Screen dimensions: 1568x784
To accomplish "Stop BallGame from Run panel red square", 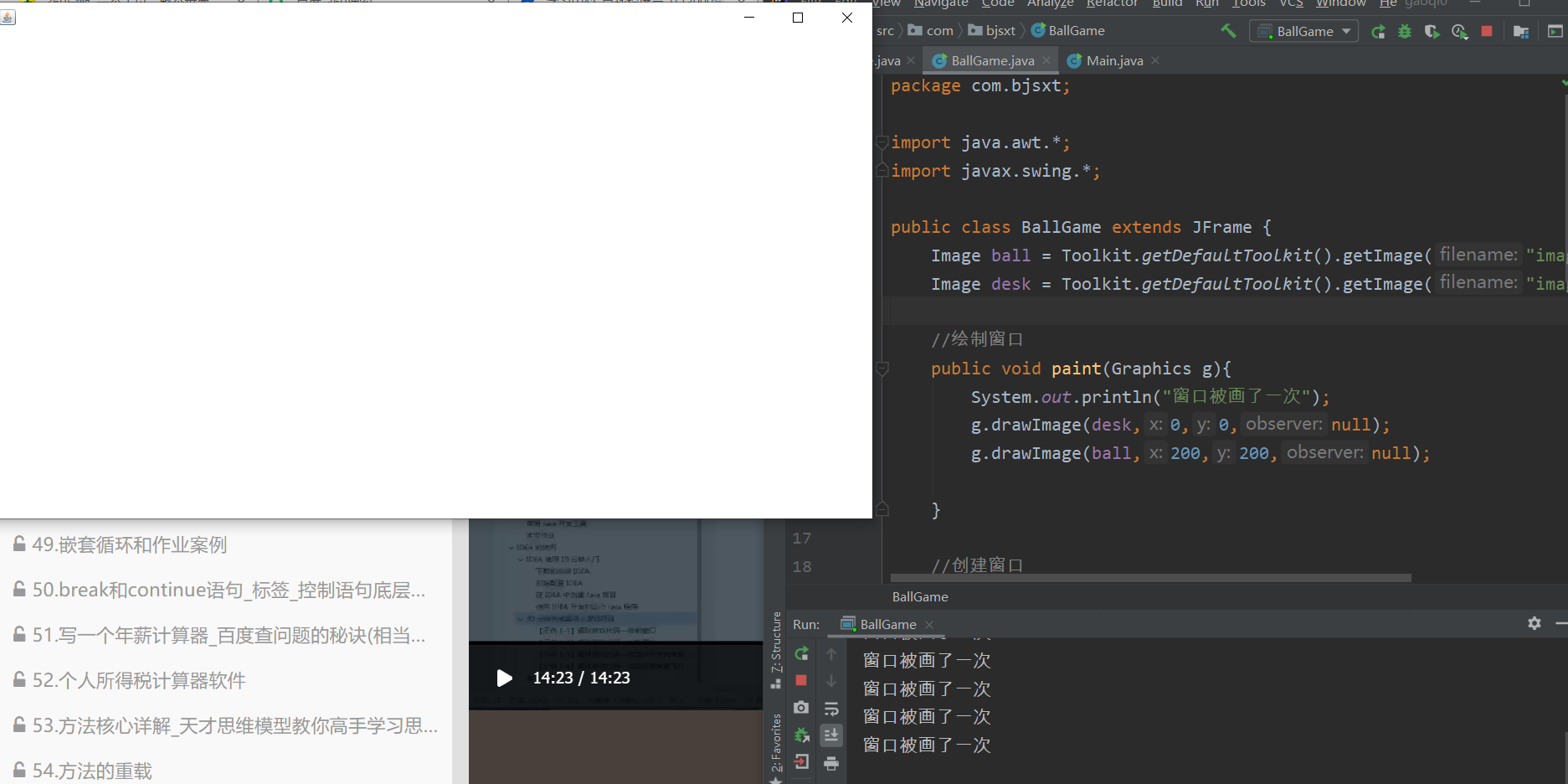I will 801,680.
